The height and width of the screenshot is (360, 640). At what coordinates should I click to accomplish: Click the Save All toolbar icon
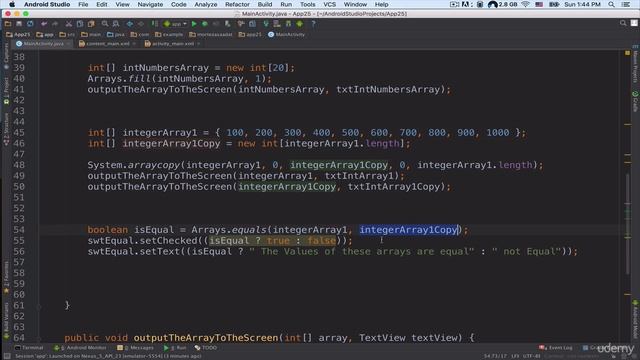coord(19,24)
